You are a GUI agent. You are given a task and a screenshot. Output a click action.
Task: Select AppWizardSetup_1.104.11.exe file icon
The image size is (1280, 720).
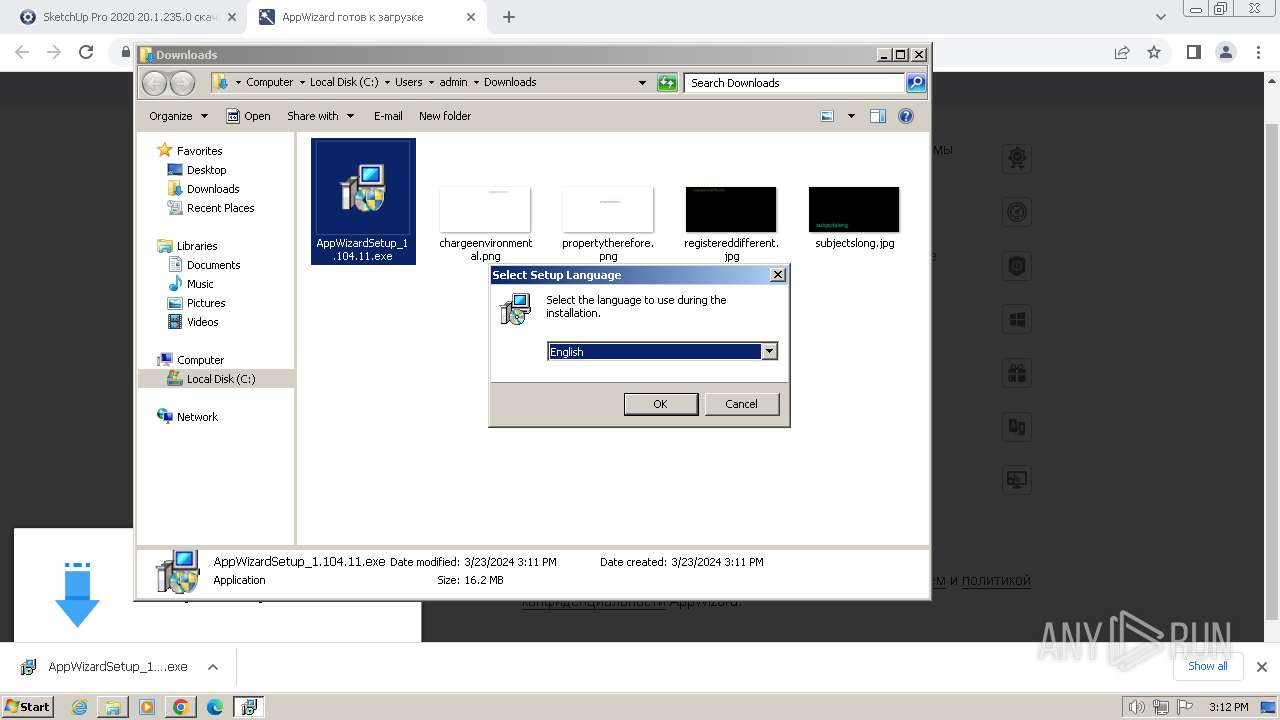[362, 201]
